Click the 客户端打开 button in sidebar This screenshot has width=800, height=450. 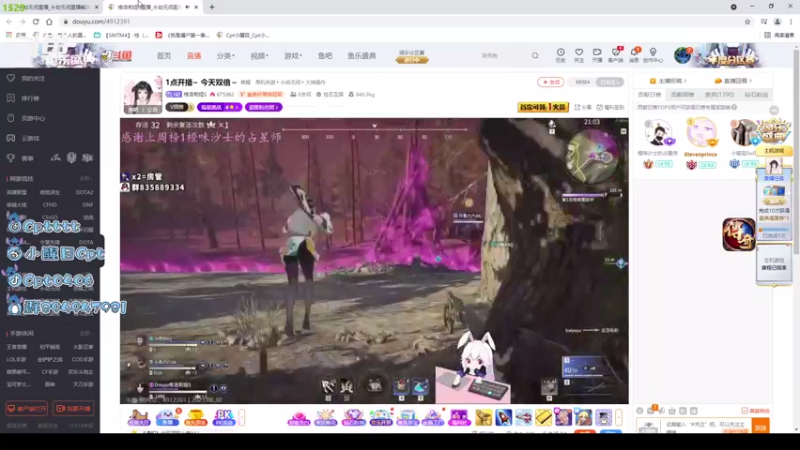pos(27,409)
